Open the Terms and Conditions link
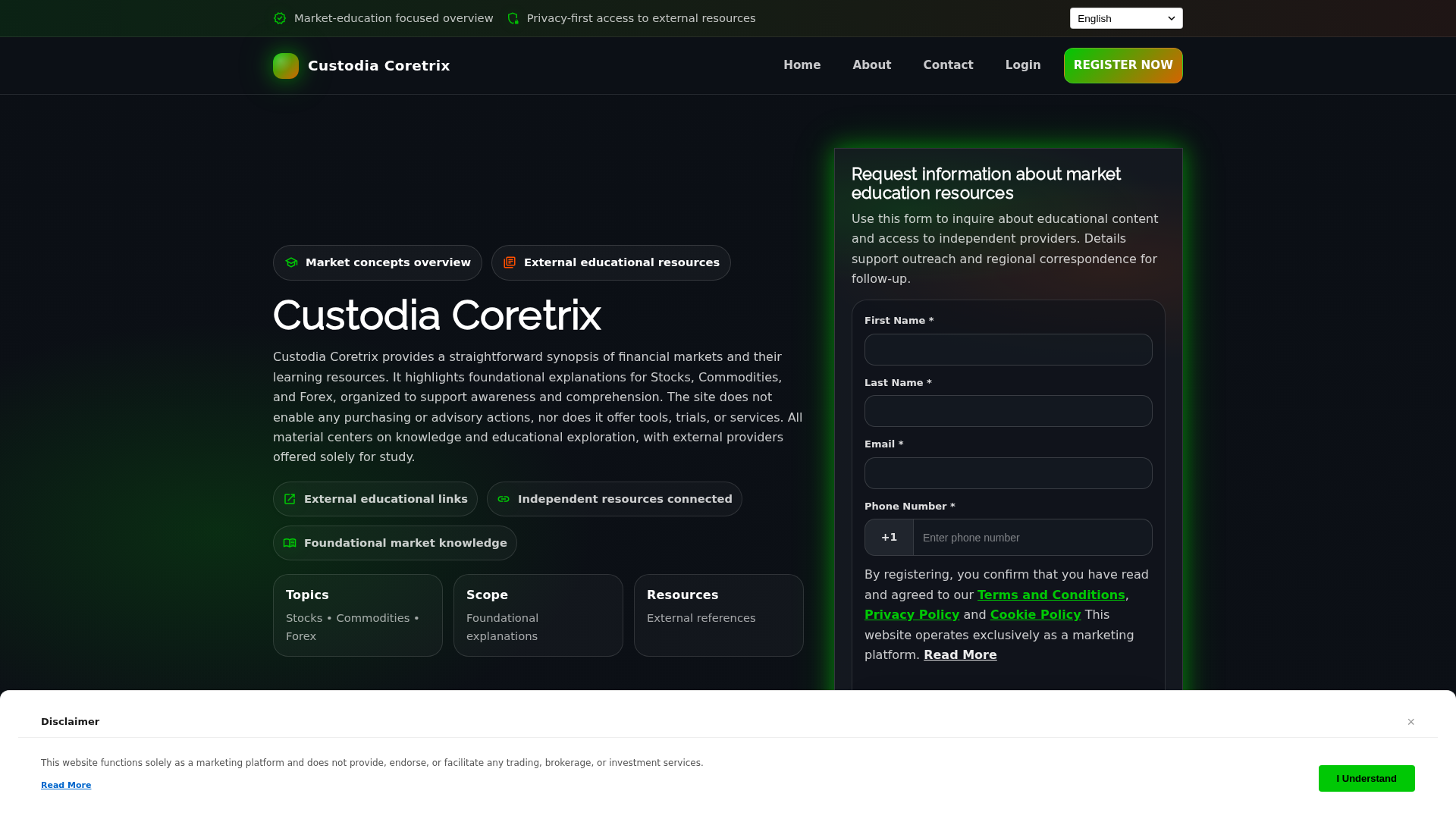 click(1051, 595)
